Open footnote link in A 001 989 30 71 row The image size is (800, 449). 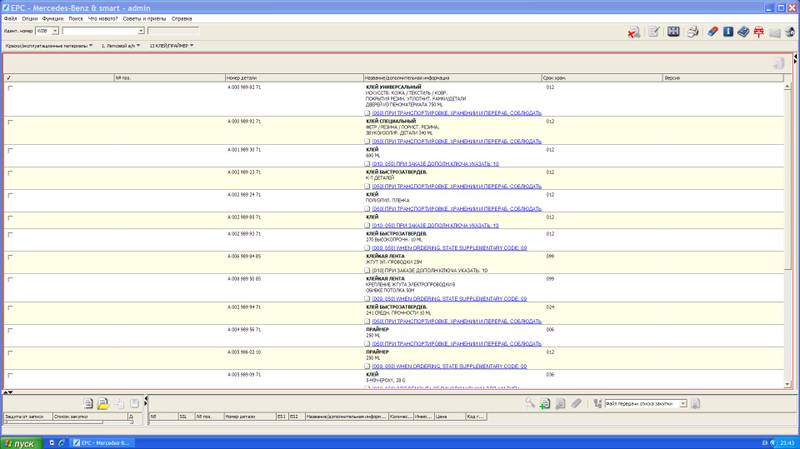click(x=435, y=164)
